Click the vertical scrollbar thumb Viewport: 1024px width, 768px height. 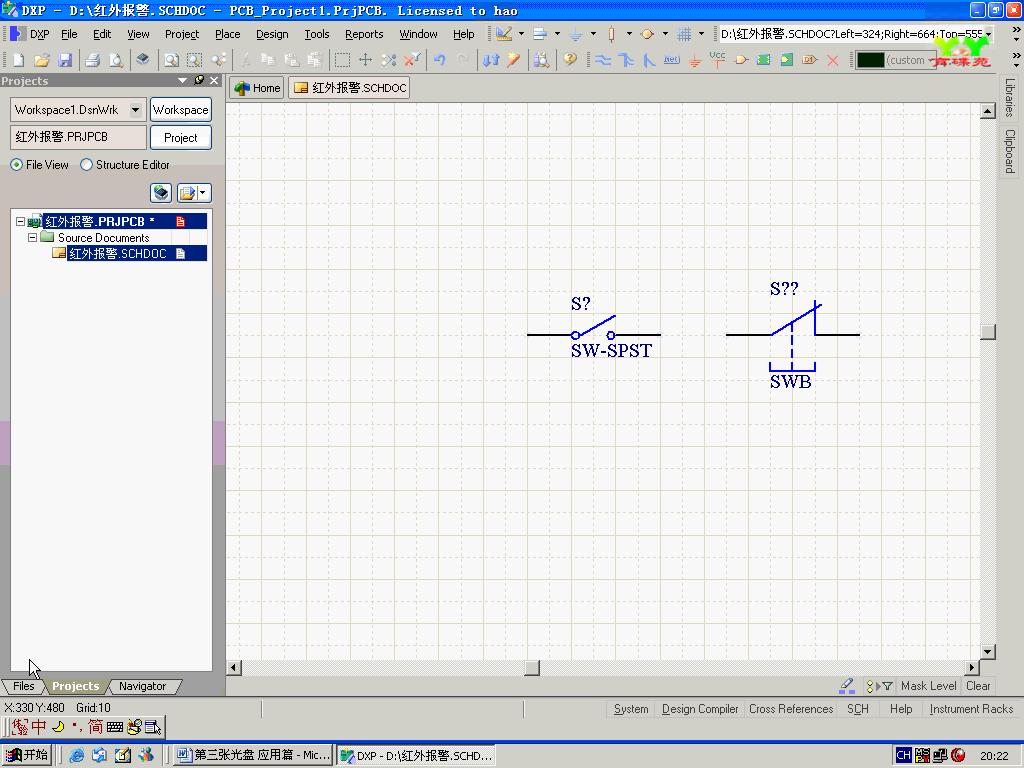(x=988, y=331)
